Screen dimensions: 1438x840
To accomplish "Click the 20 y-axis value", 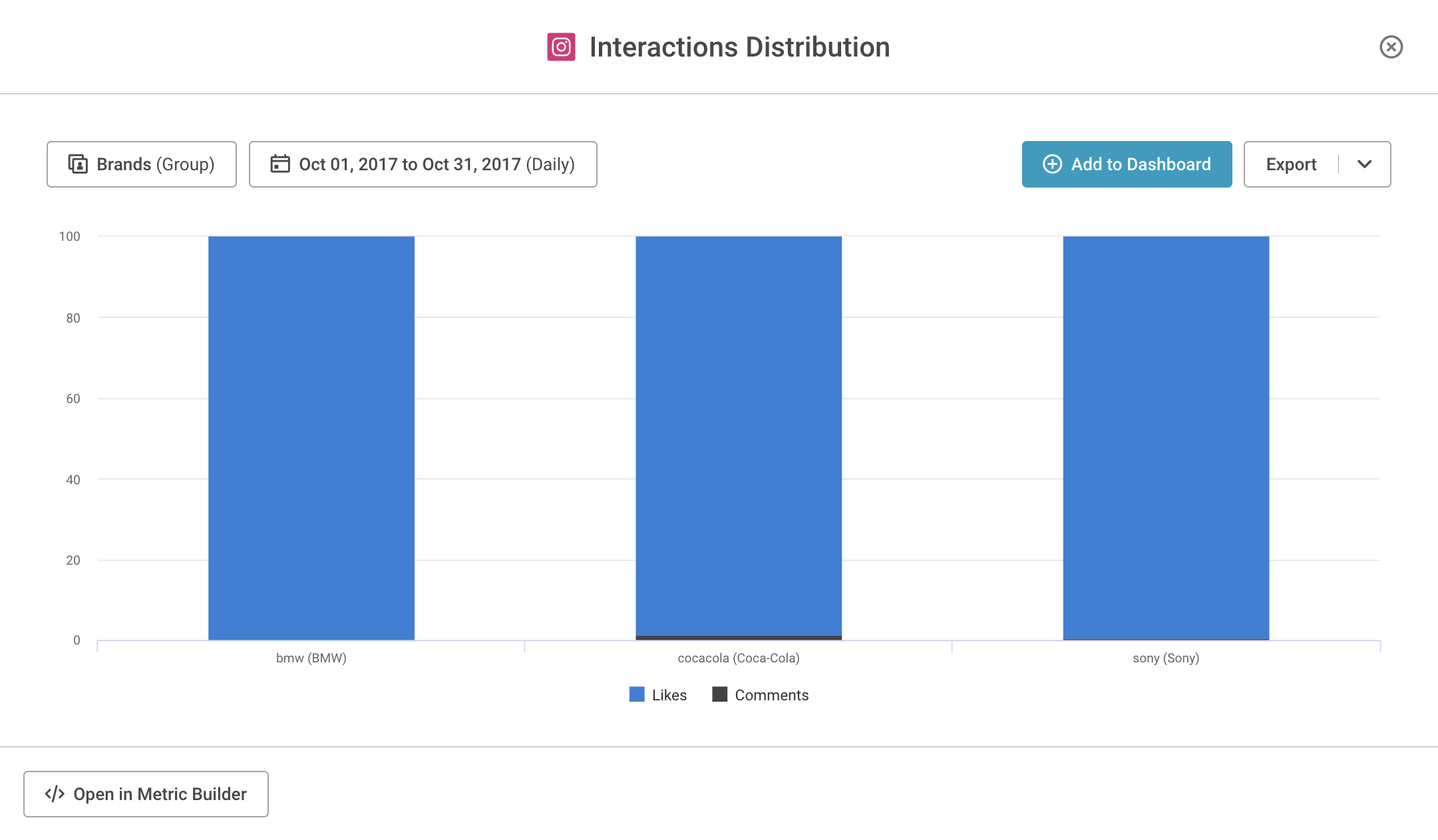I will tap(73, 560).
